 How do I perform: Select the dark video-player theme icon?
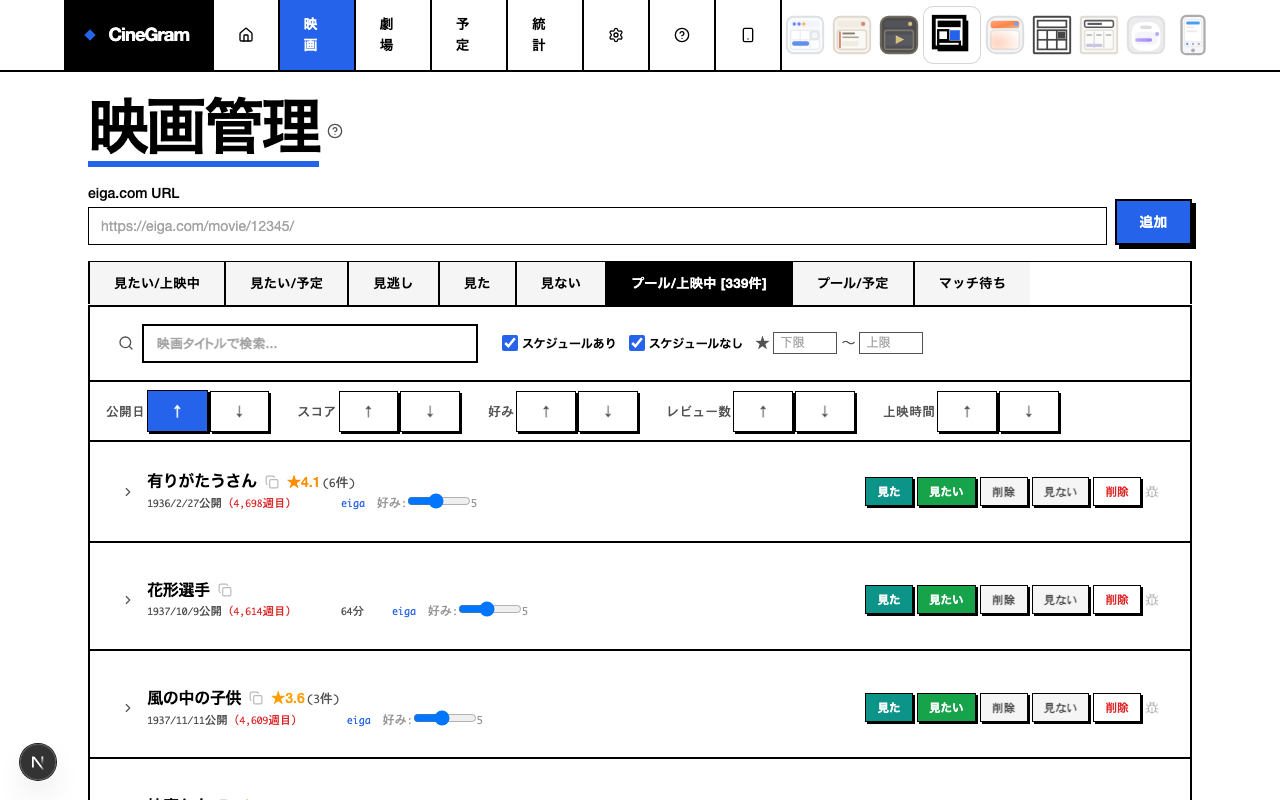899,35
